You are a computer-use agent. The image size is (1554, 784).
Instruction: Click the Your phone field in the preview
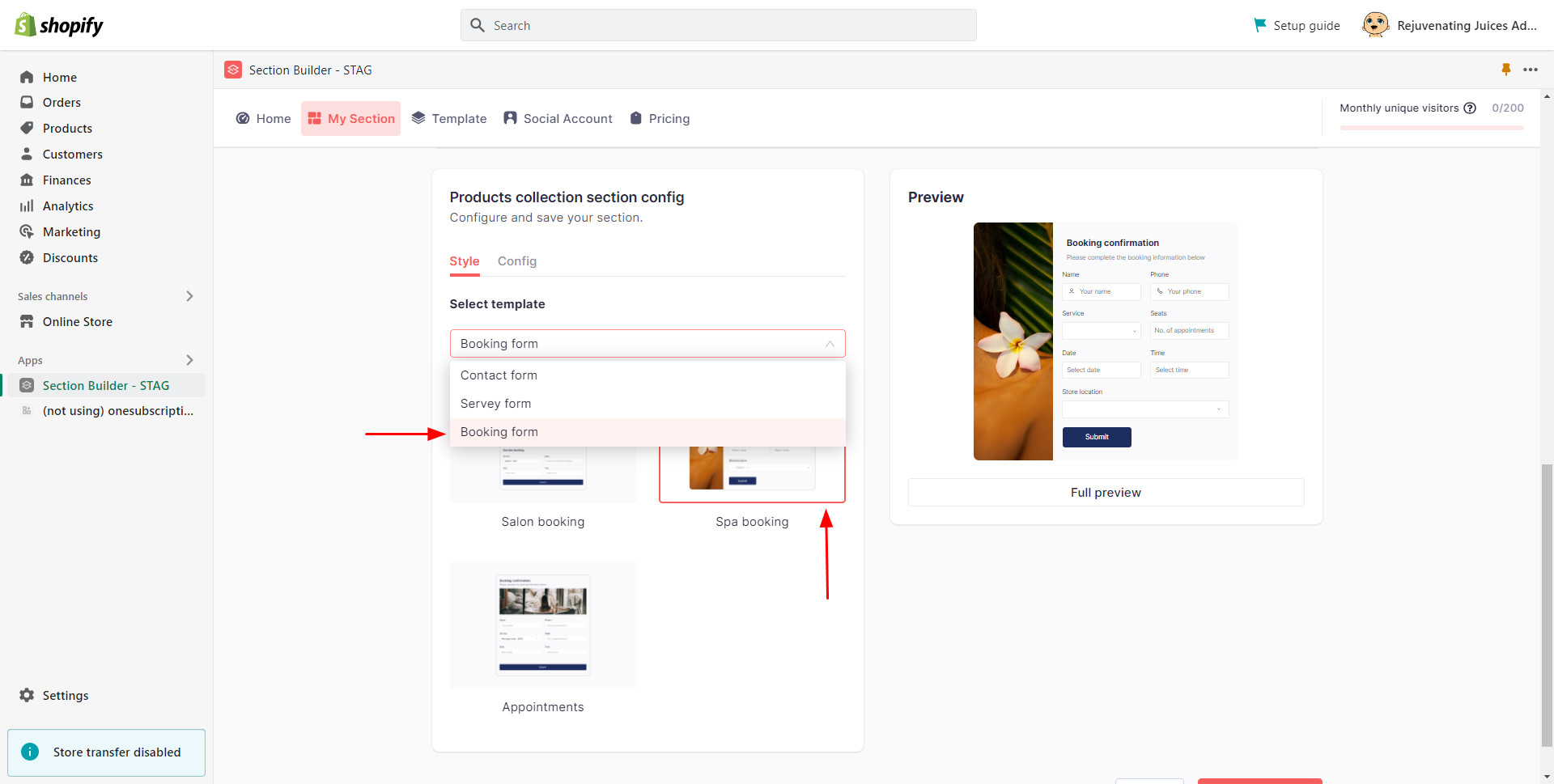pyautogui.click(x=1190, y=292)
